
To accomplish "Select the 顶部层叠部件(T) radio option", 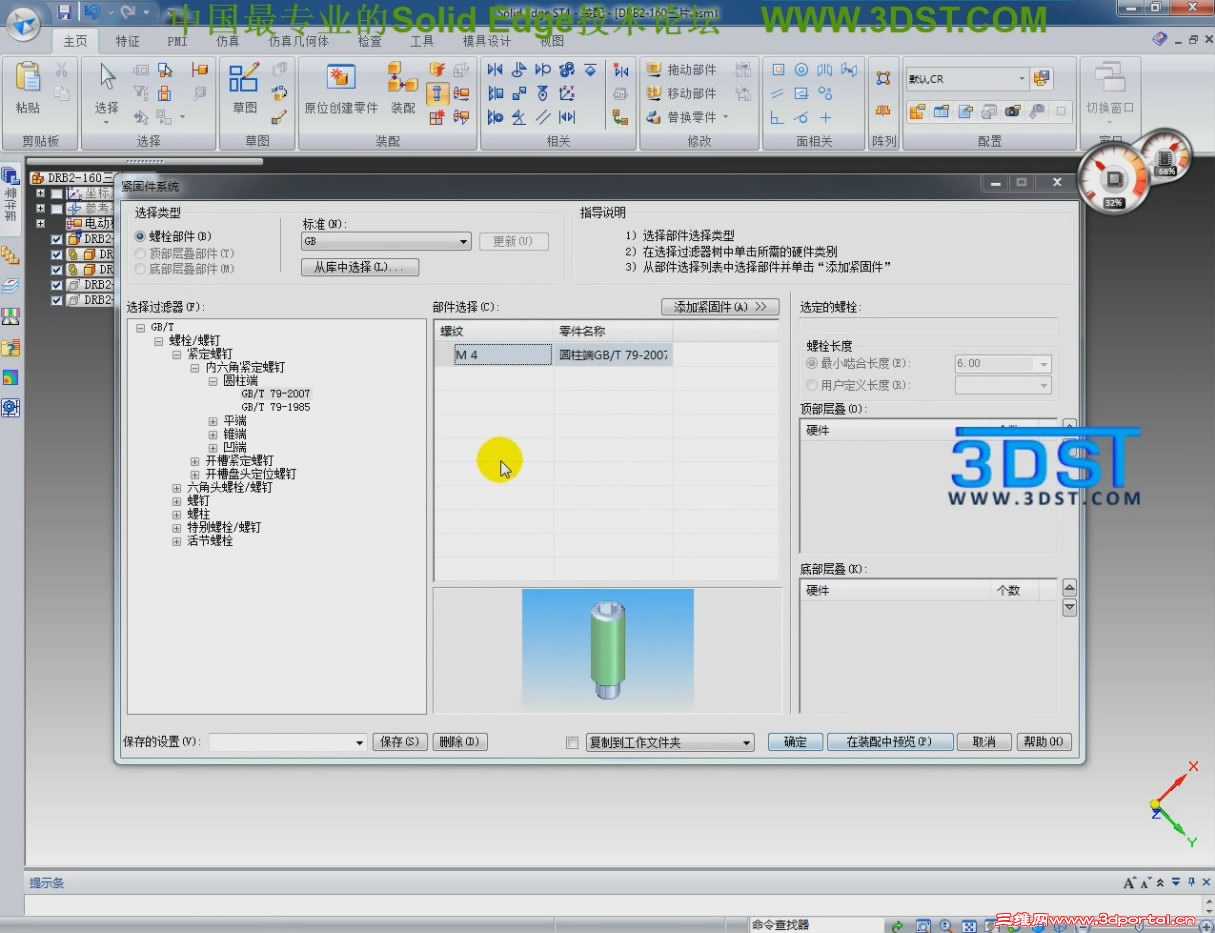I will tap(141, 253).
